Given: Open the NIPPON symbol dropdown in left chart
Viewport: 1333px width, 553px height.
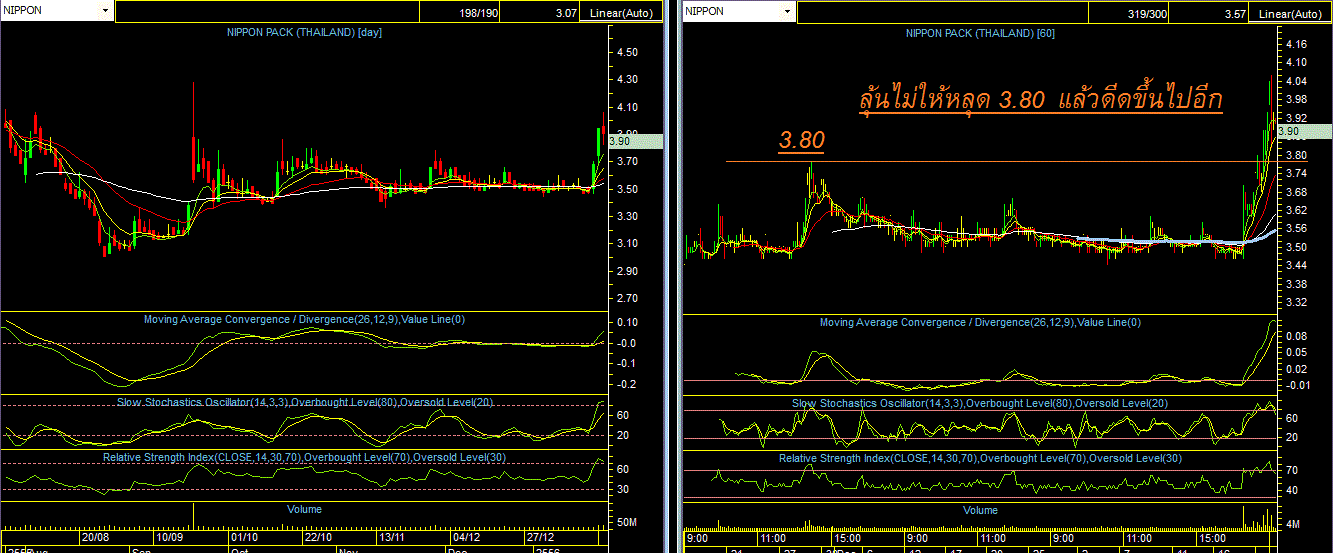Looking at the screenshot, I should (x=105, y=11).
